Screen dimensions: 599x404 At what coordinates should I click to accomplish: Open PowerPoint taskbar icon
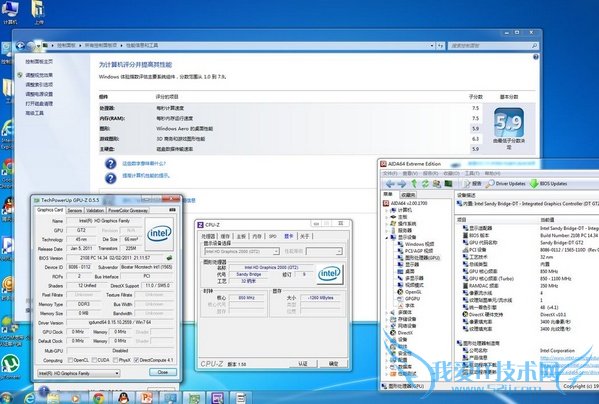pos(147,398)
